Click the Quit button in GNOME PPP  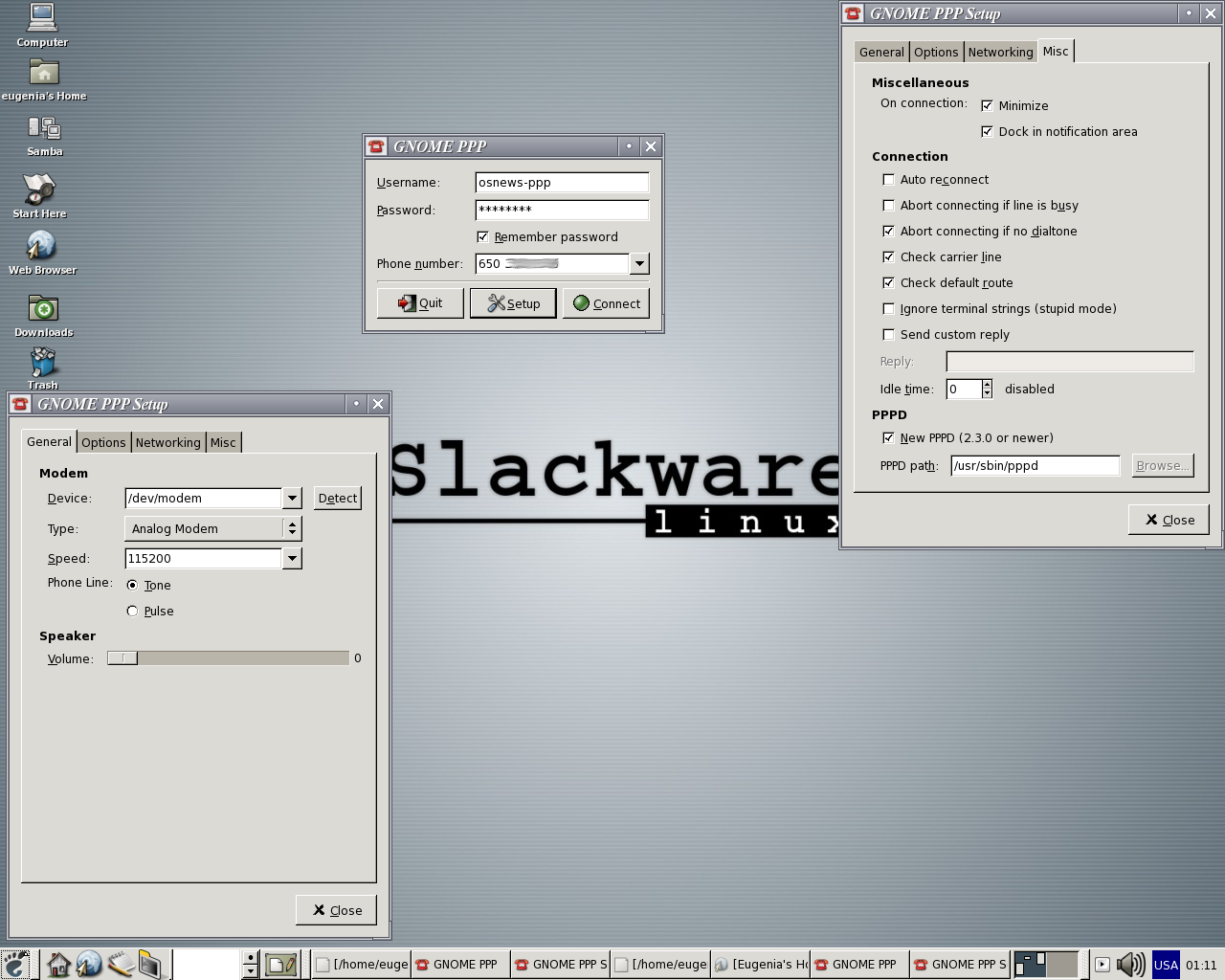click(x=420, y=303)
